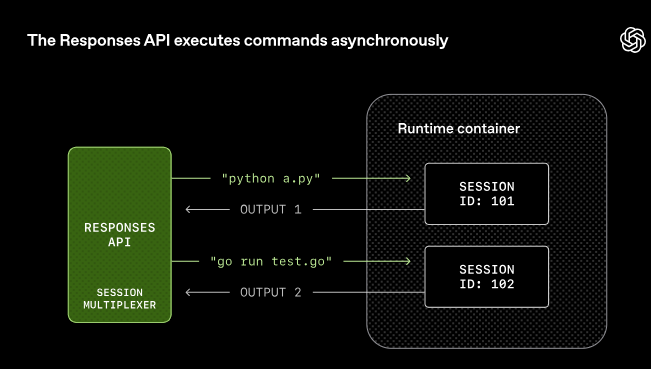This screenshot has height=369, width=651.
Task: Select the SESSION ID: 102 box
Action: [487, 277]
